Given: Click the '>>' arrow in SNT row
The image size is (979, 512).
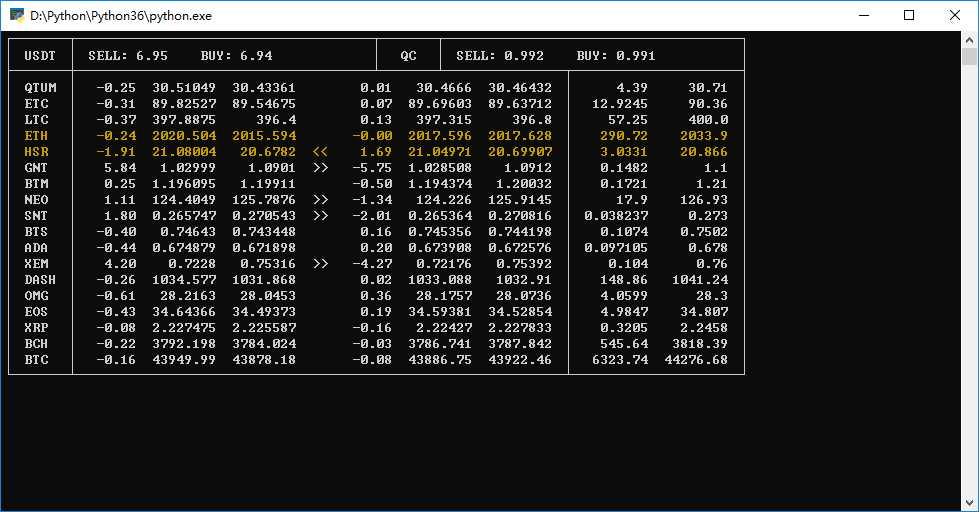Looking at the screenshot, I should [x=320, y=215].
